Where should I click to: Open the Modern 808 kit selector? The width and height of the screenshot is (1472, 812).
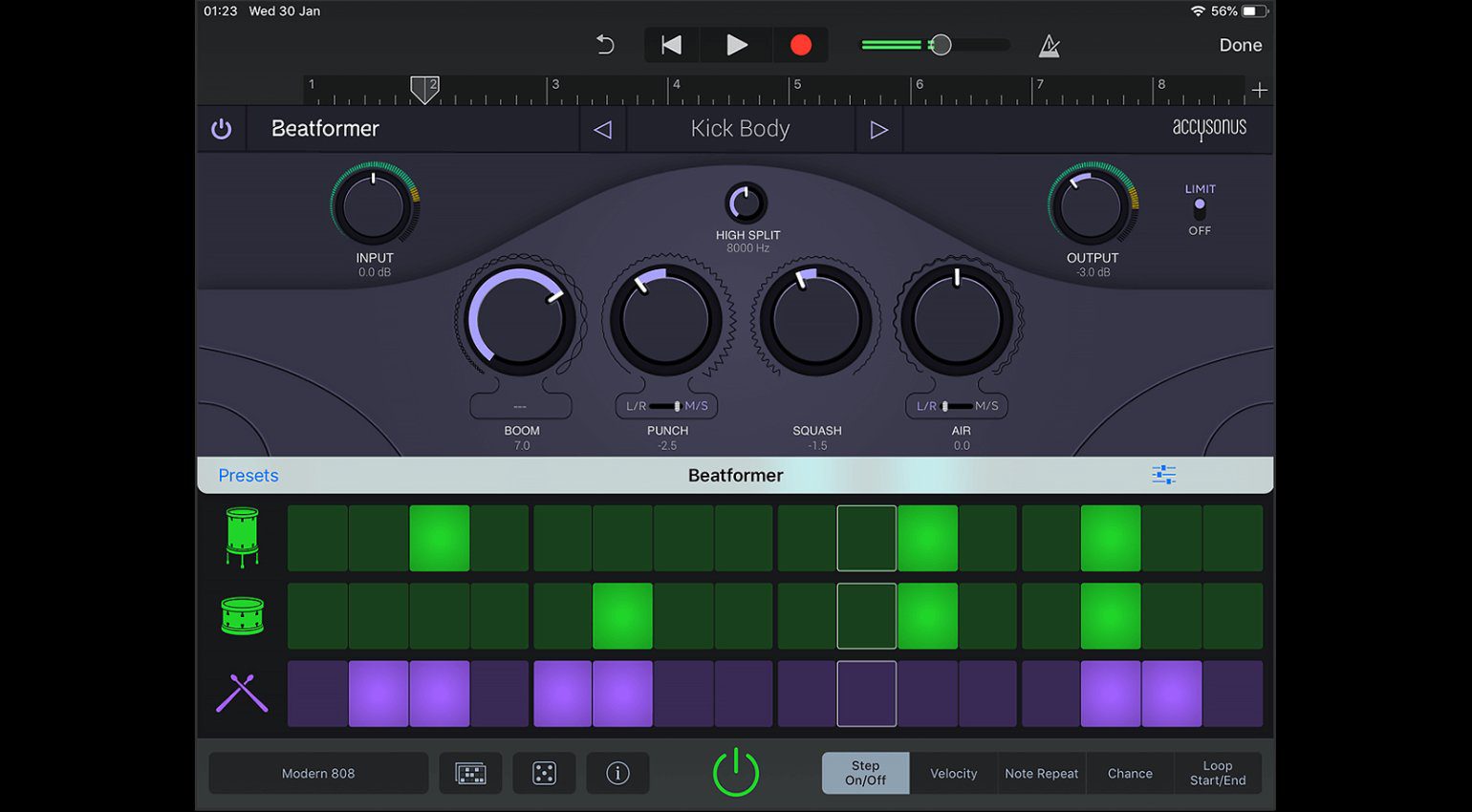[x=318, y=774]
